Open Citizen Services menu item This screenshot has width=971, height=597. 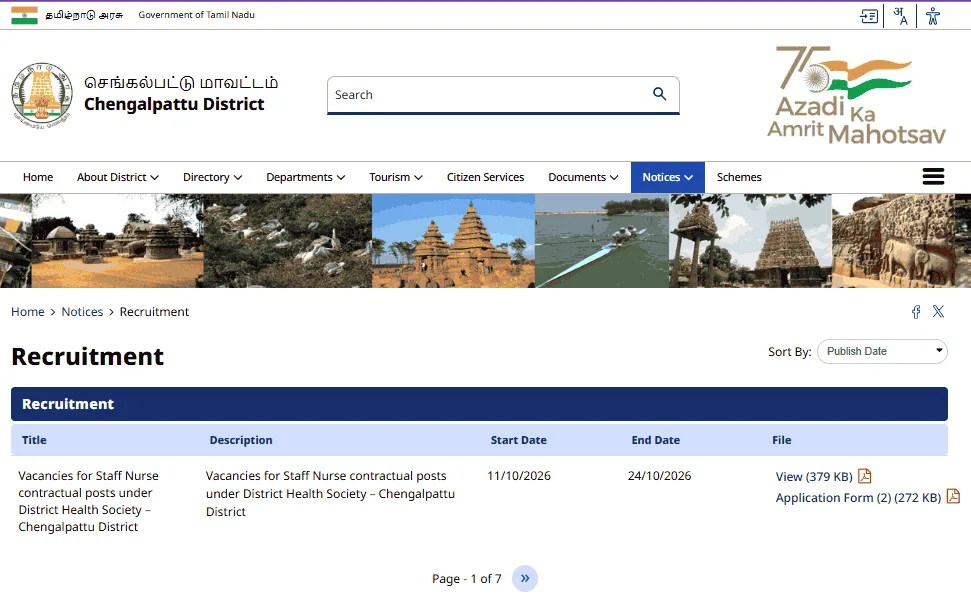click(x=486, y=177)
